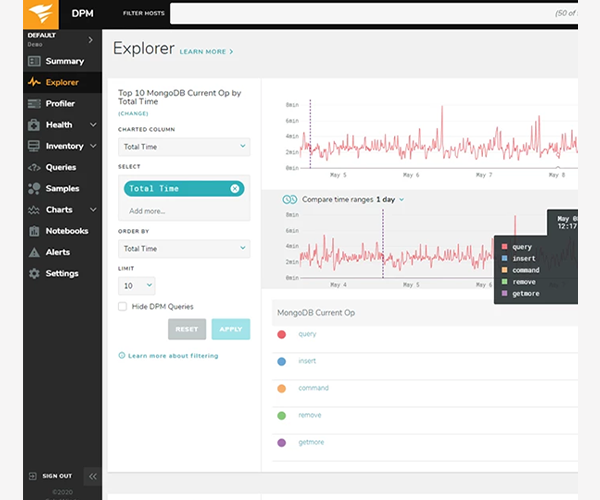
Task: Expand the Default environment chevron
Action: [x=91, y=40]
